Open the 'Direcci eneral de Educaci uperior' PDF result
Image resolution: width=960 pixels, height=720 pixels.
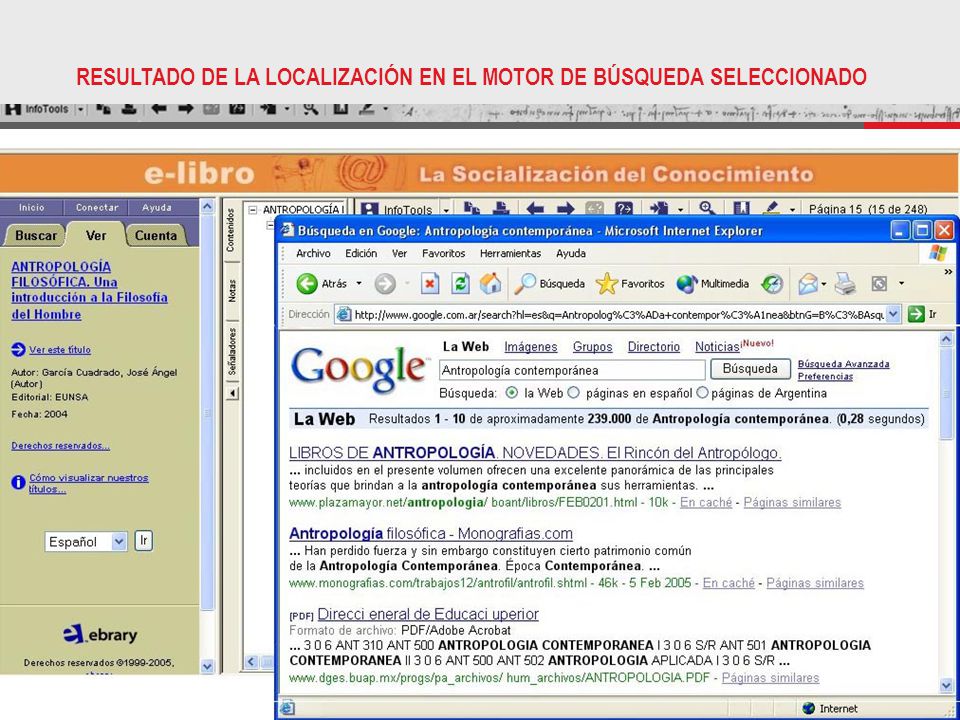tap(428, 614)
